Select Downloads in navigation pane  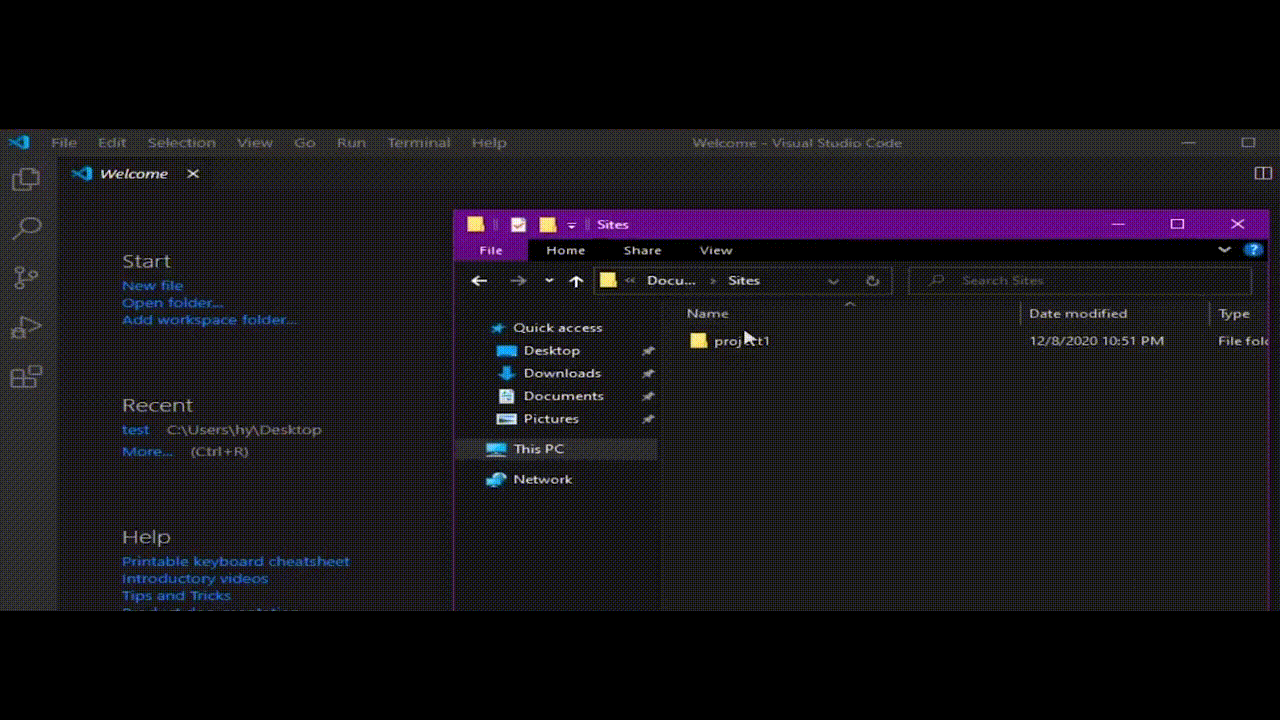coord(562,373)
